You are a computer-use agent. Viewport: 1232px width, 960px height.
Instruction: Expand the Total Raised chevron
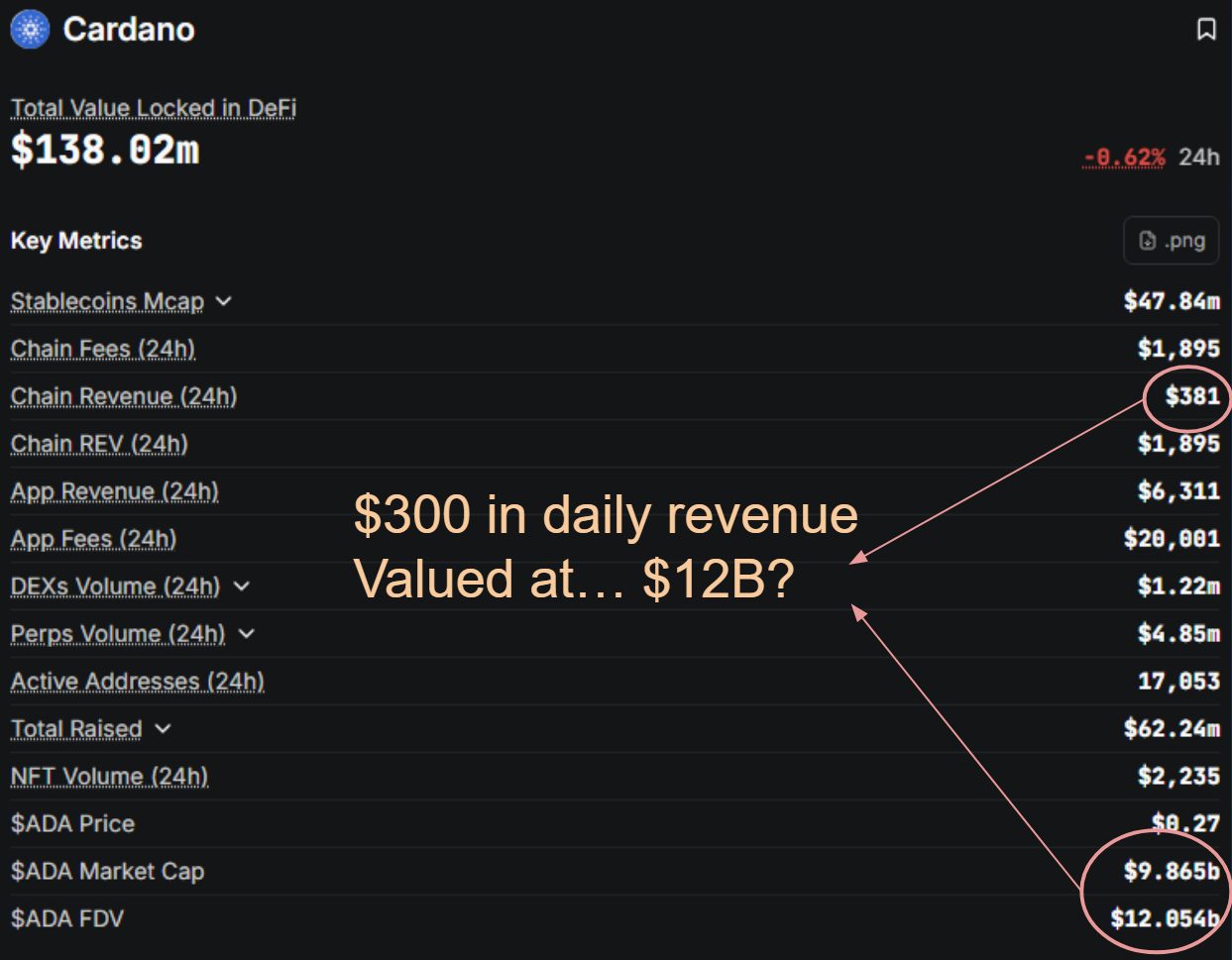(x=164, y=729)
